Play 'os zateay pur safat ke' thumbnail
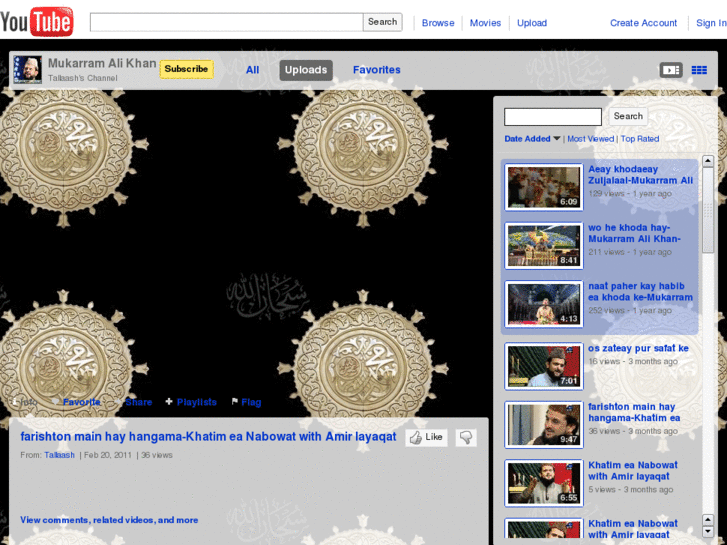This screenshot has height=545, width=727. coord(543,366)
